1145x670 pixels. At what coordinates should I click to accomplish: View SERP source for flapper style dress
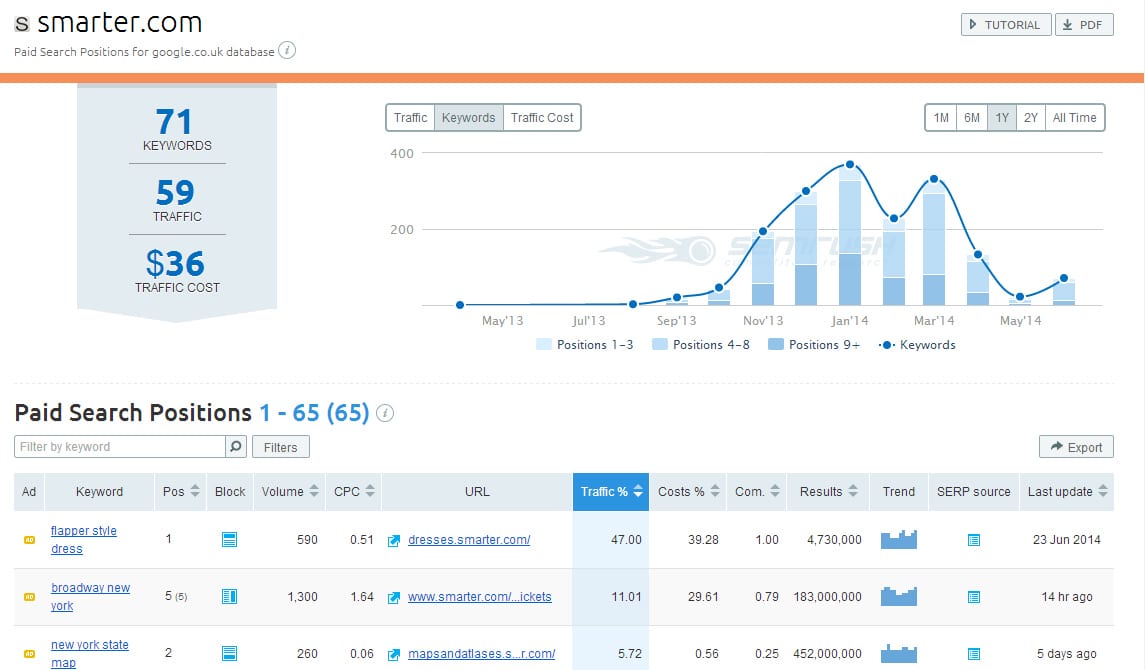point(973,540)
